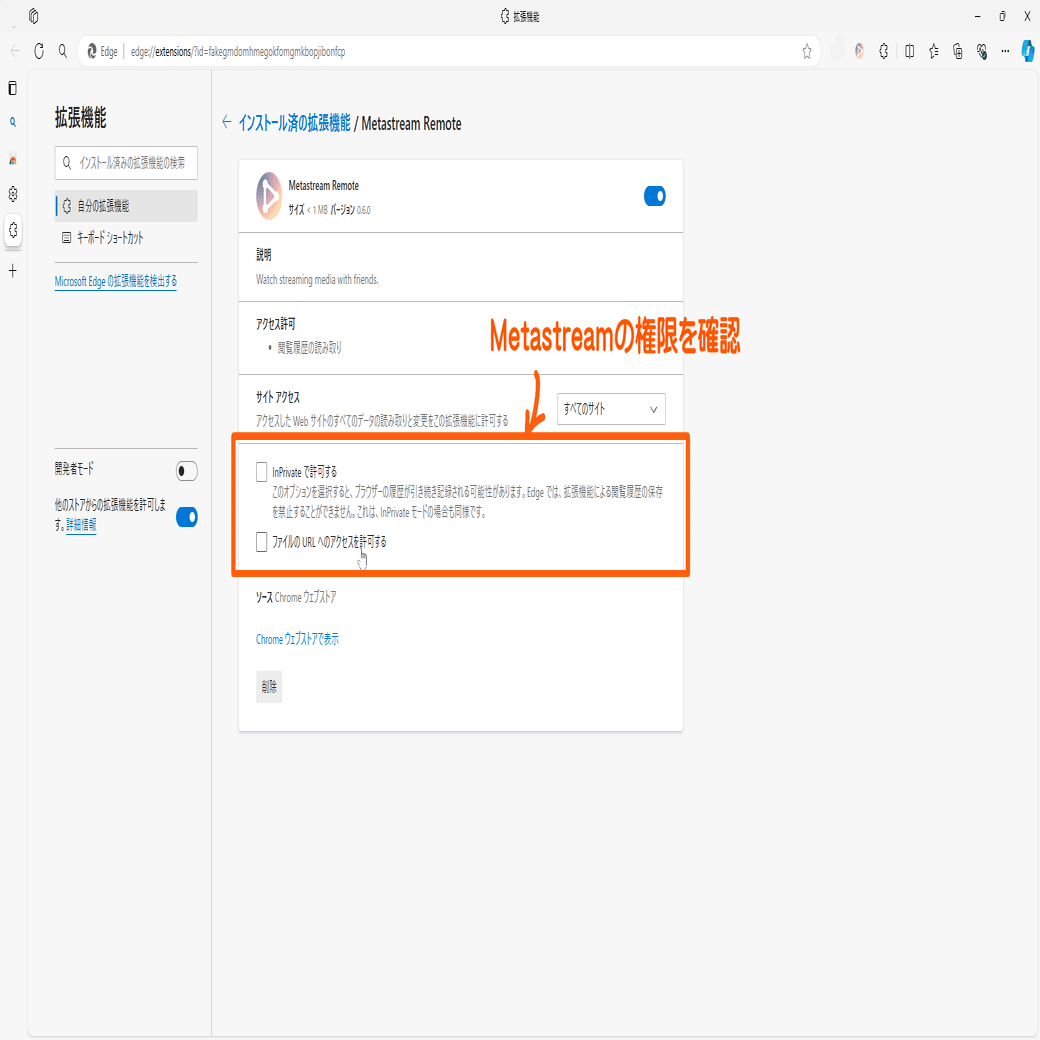Add page to favorites with star icon
This screenshot has height=1040, width=1040.
807,52
